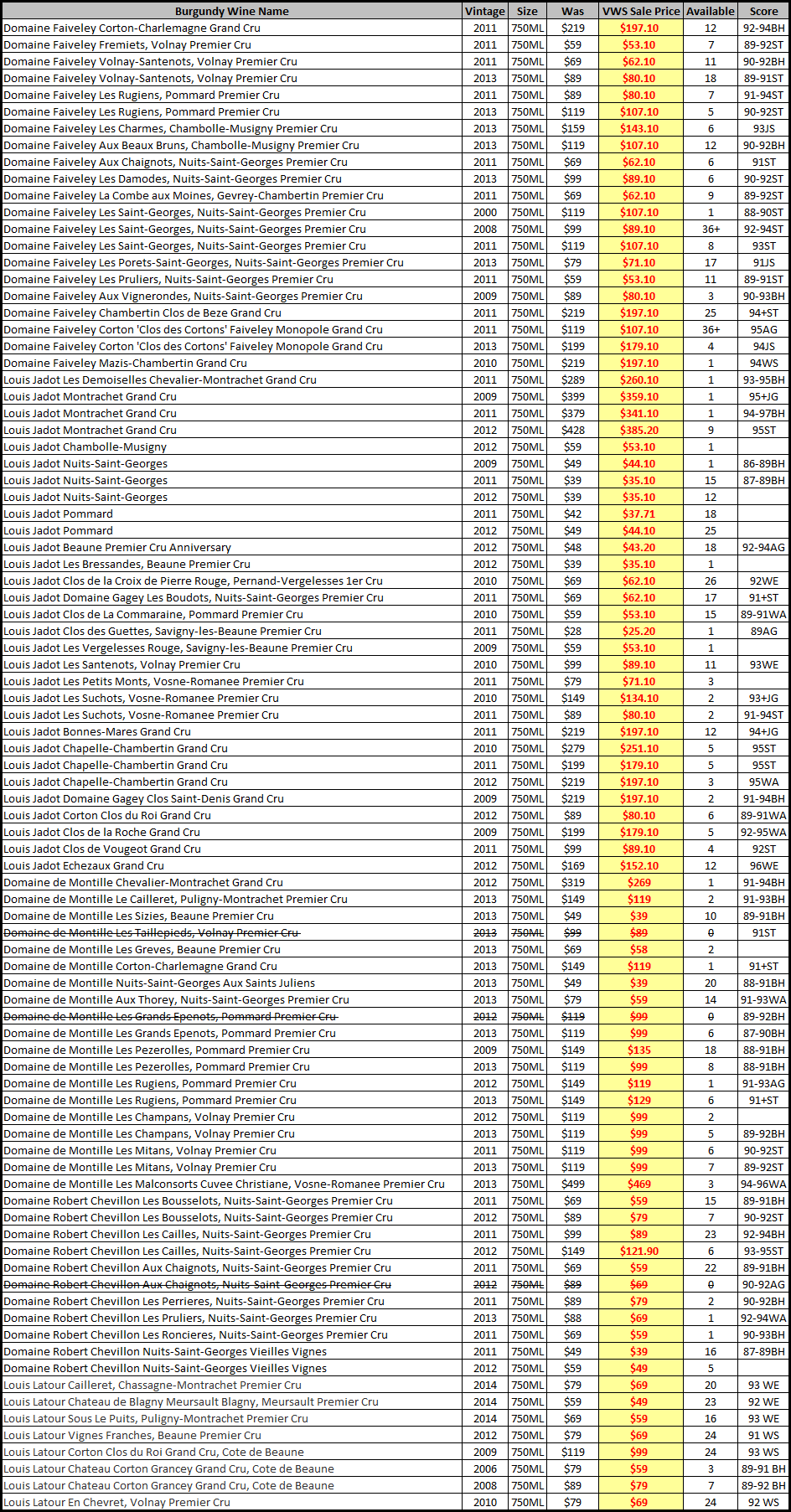Click the Available column header

tap(711, 12)
